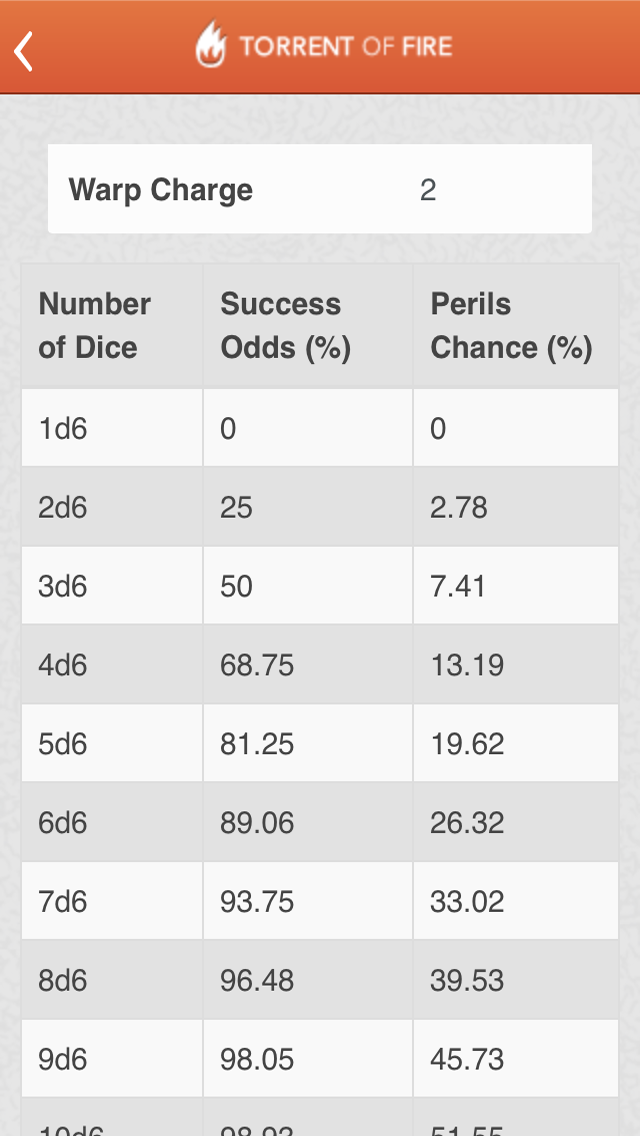Select the 9d6 success odds 98.05

click(257, 1061)
